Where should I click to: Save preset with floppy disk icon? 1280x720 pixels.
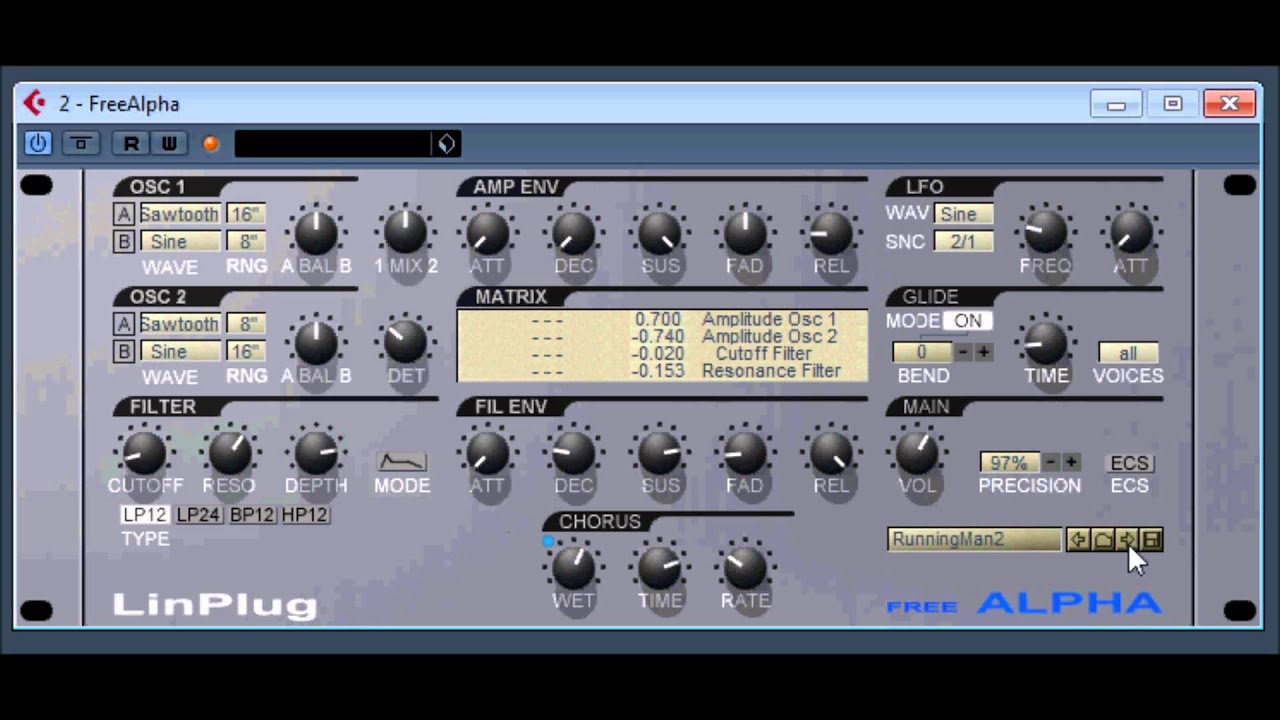[1150, 540]
